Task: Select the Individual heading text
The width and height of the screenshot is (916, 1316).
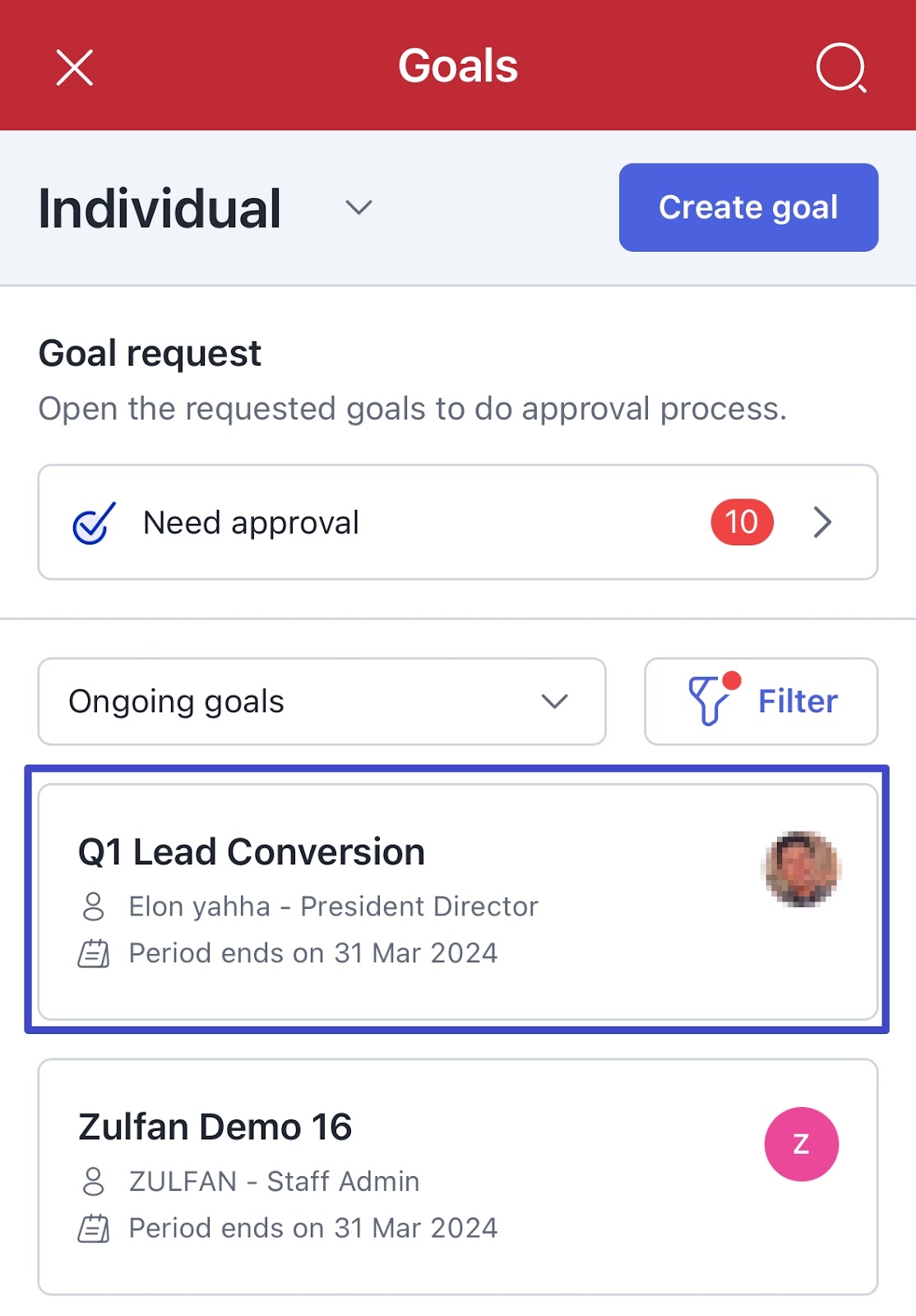Action: (160, 208)
